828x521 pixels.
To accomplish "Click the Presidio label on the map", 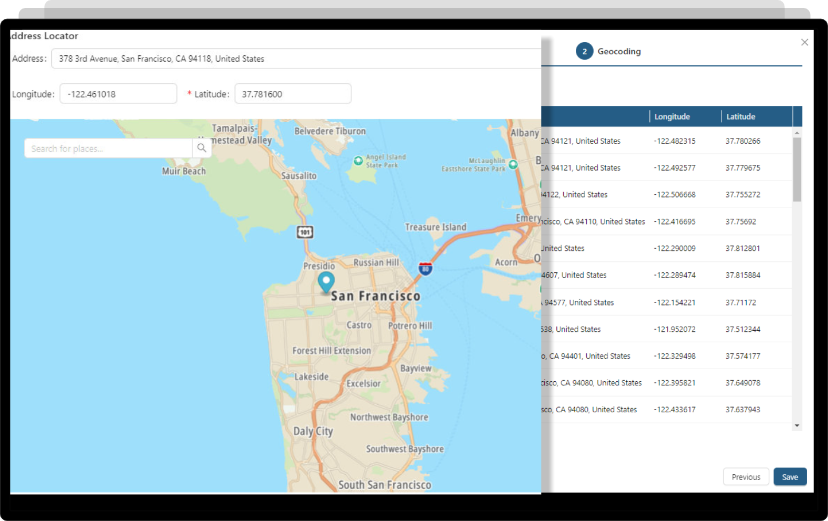I will point(319,266).
